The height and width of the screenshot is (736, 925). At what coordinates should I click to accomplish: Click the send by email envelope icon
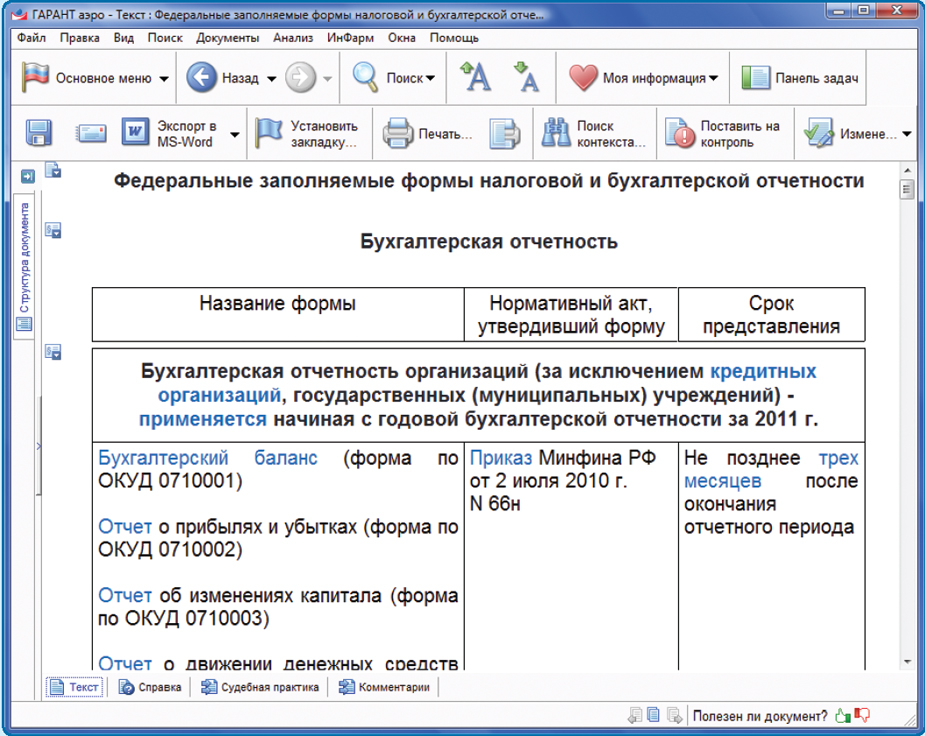coord(91,134)
